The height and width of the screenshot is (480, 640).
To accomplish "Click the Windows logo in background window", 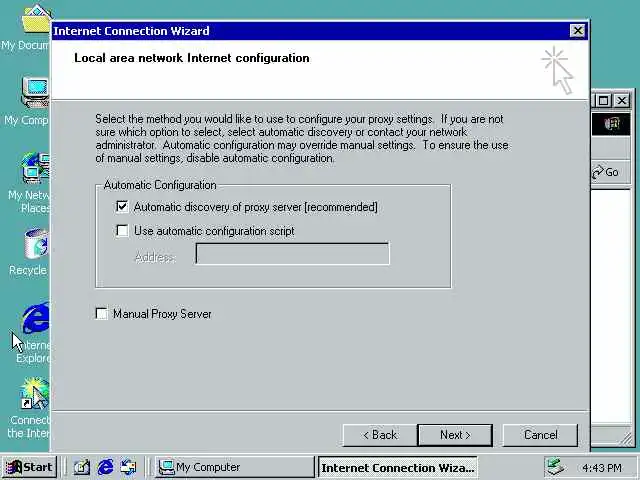I will (x=611, y=124).
